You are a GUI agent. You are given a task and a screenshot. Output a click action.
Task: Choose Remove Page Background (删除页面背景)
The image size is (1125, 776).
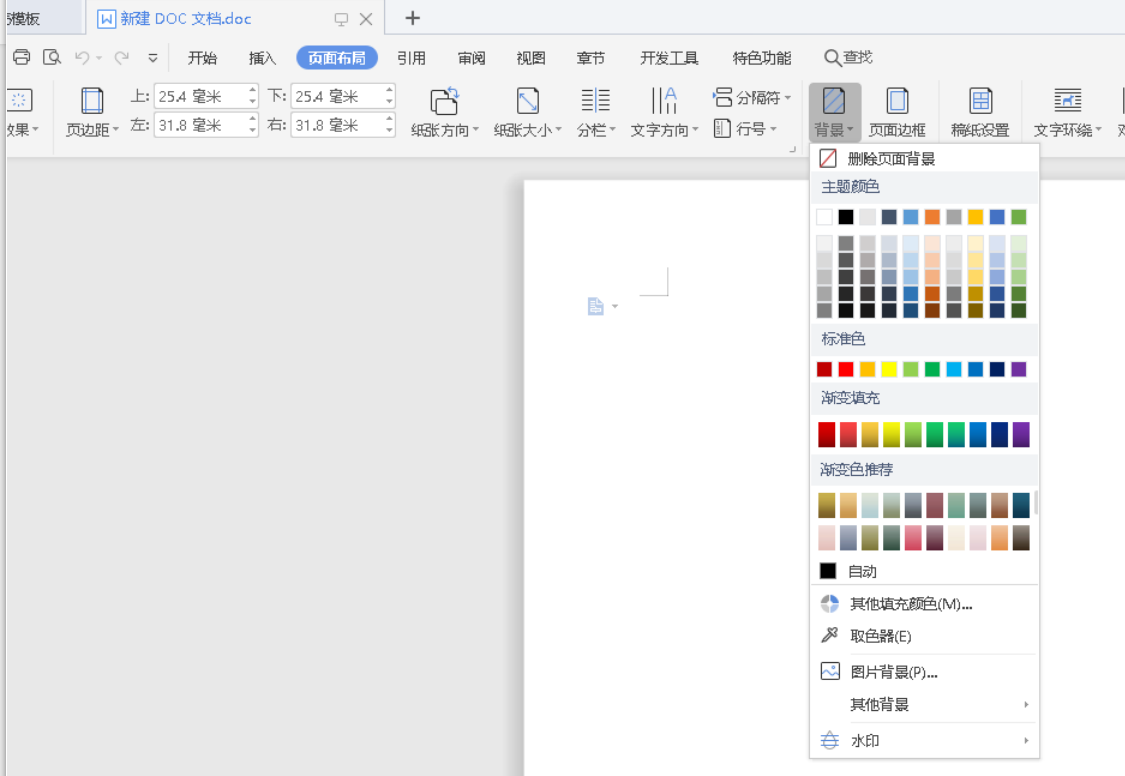pyautogui.click(x=890, y=159)
